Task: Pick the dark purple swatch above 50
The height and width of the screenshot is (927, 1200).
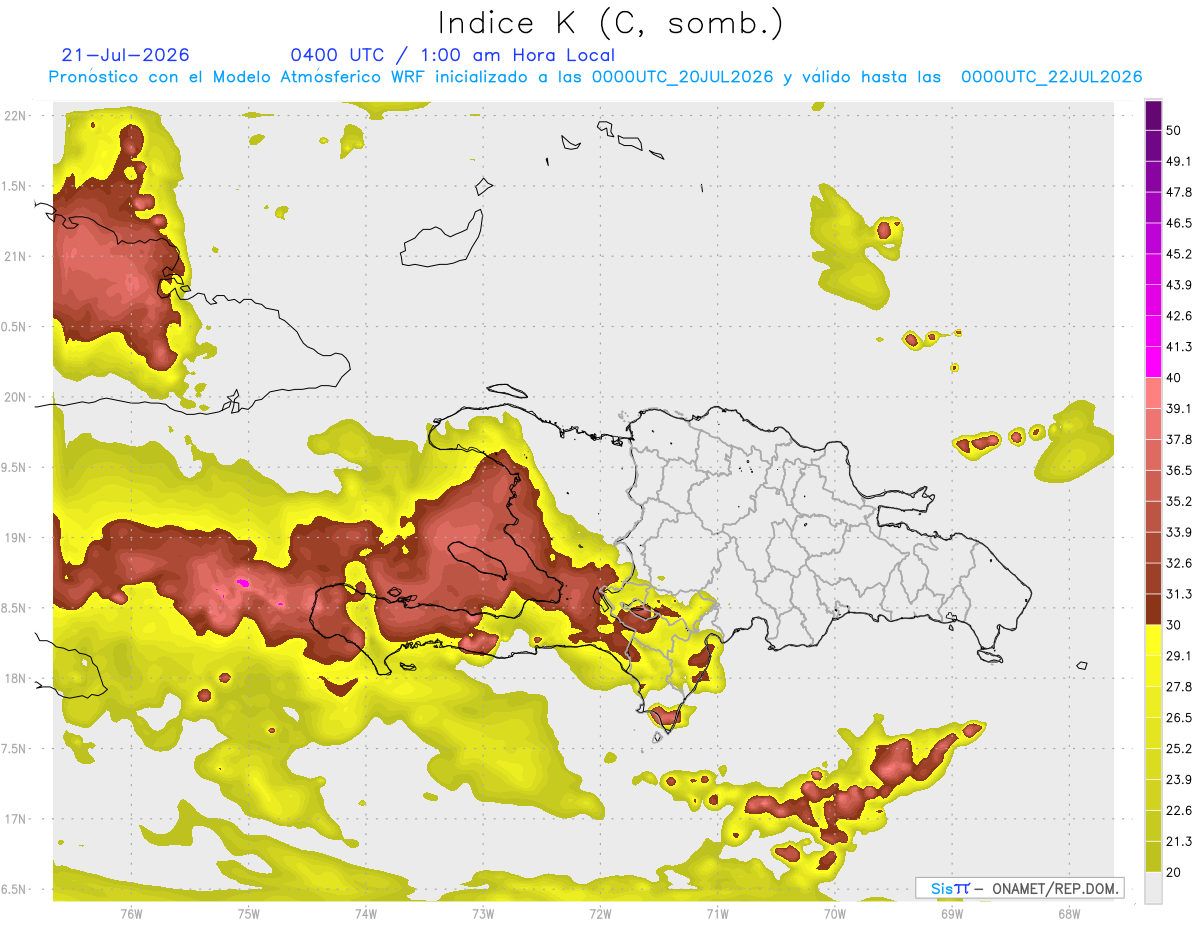Action: point(1153,115)
